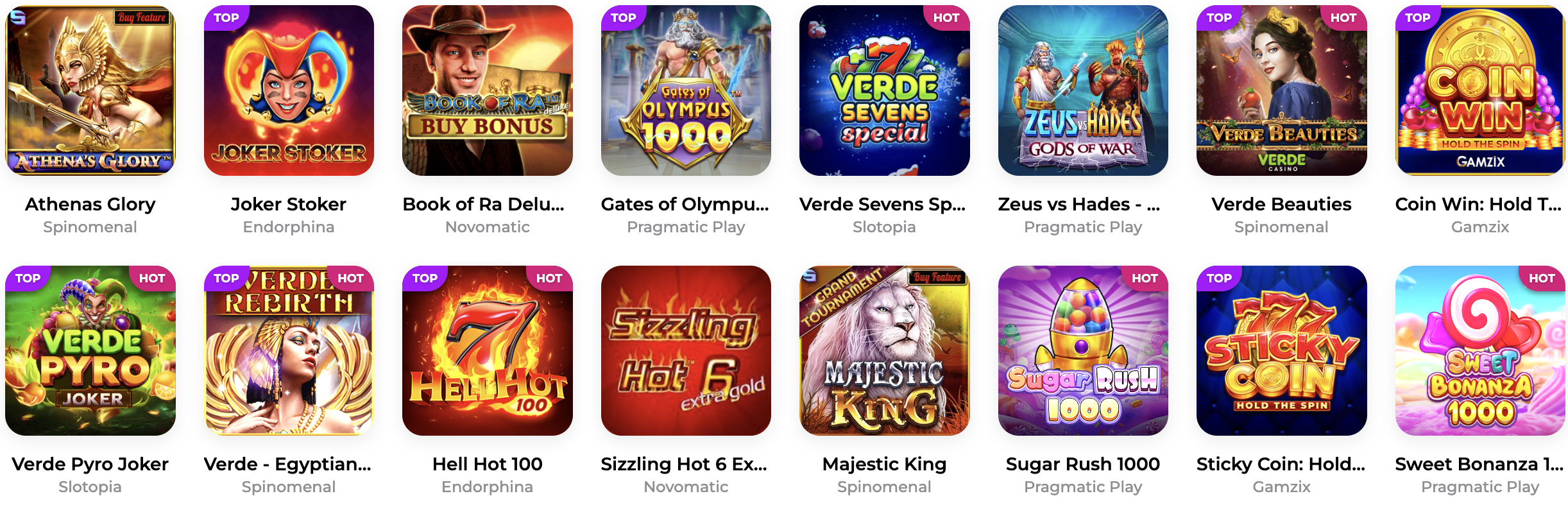Viewport: 1568px width, 505px height.
Task: Open Zeus vs Hades Gods of War tile
Action: pos(1083,90)
